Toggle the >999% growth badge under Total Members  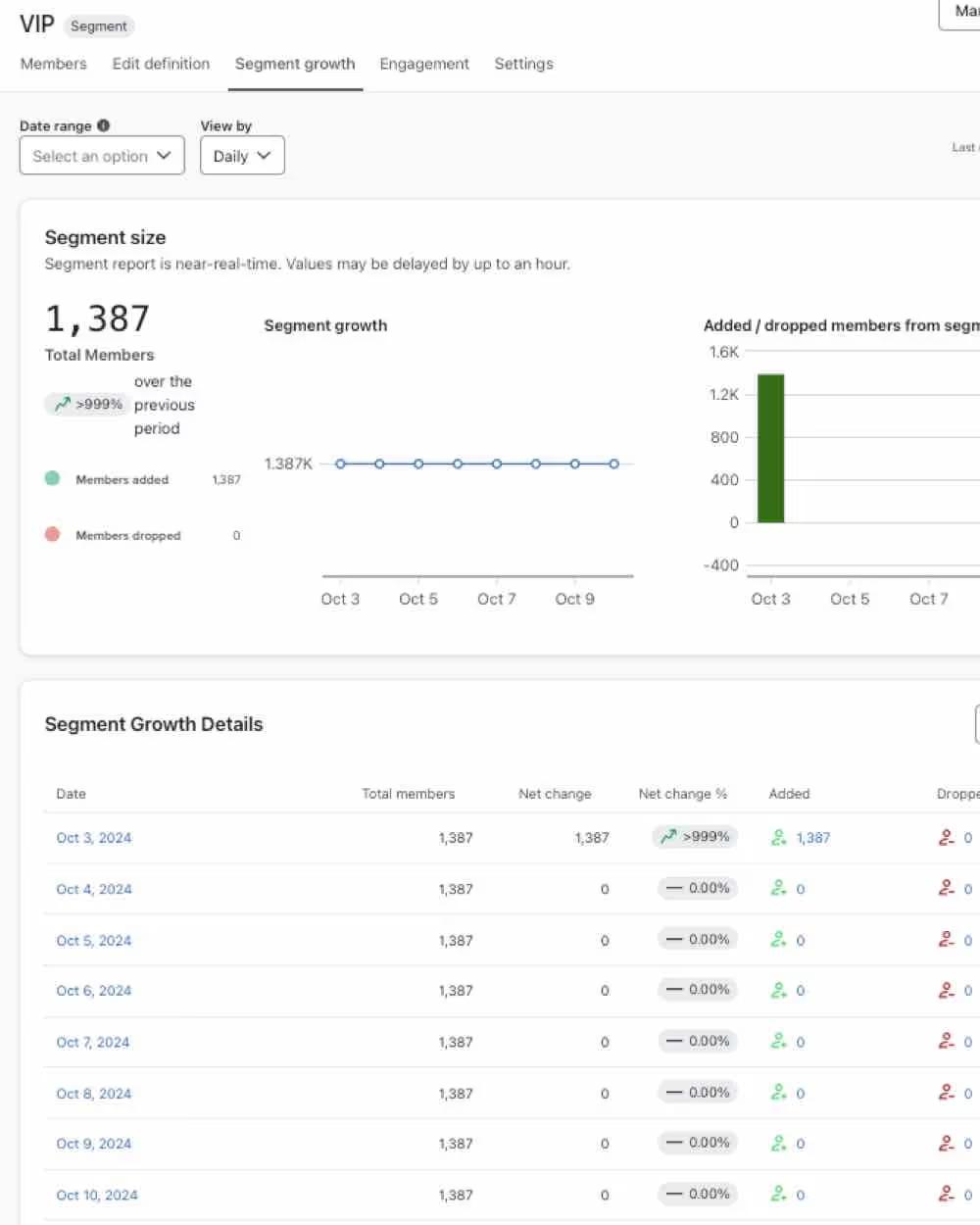pyautogui.click(x=86, y=403)
